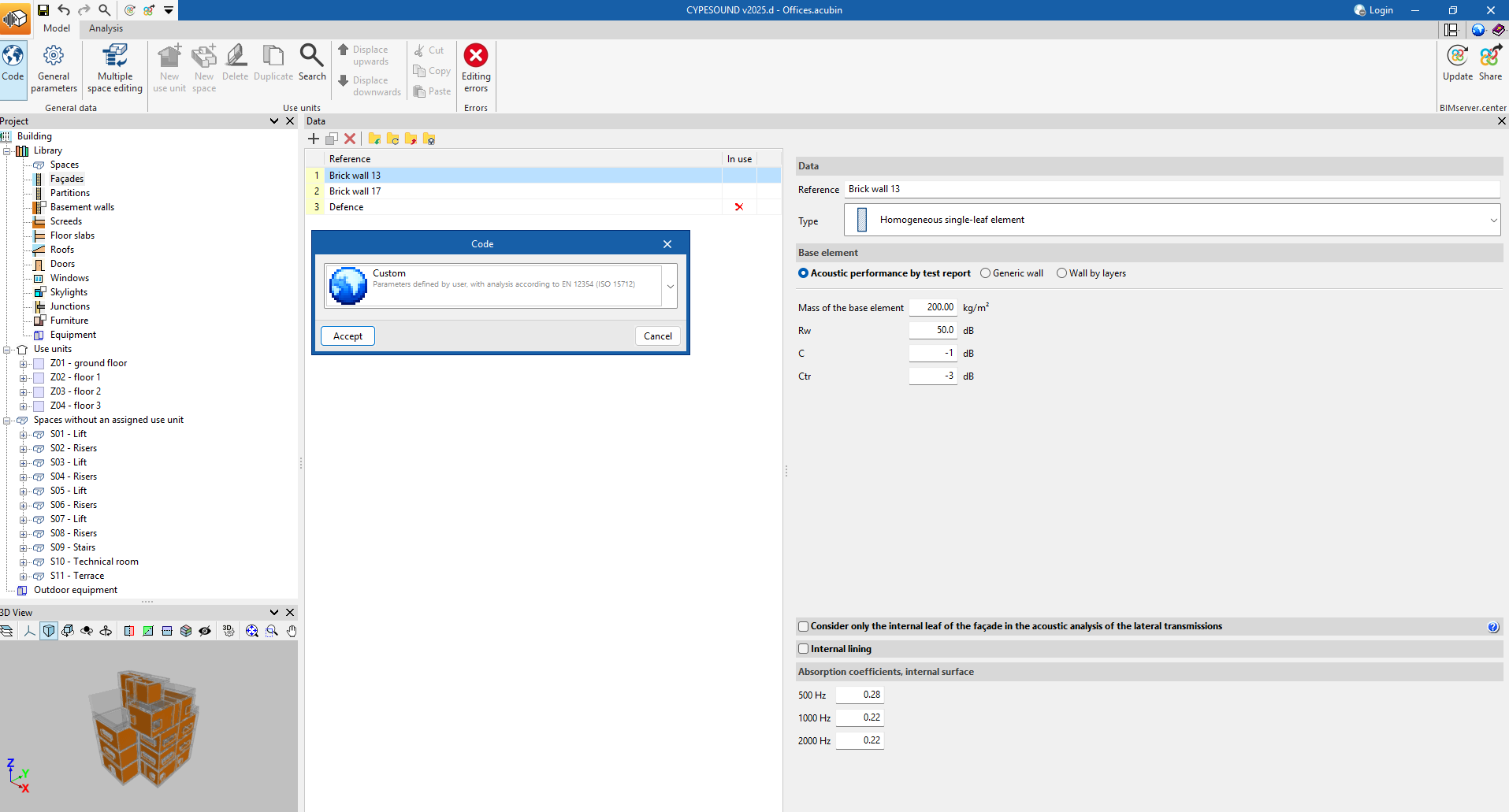Select the Generic wall option
The height and width of the screenshot is (812, 1509).
point(985,273)
